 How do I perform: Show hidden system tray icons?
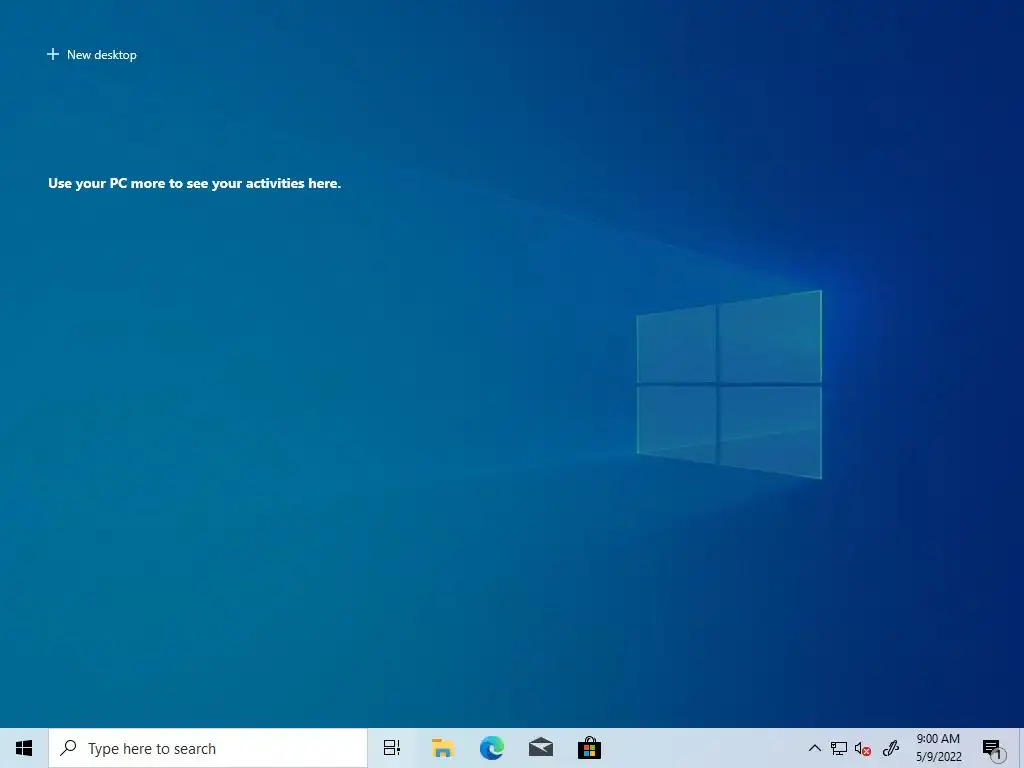(x=814, y=748)
